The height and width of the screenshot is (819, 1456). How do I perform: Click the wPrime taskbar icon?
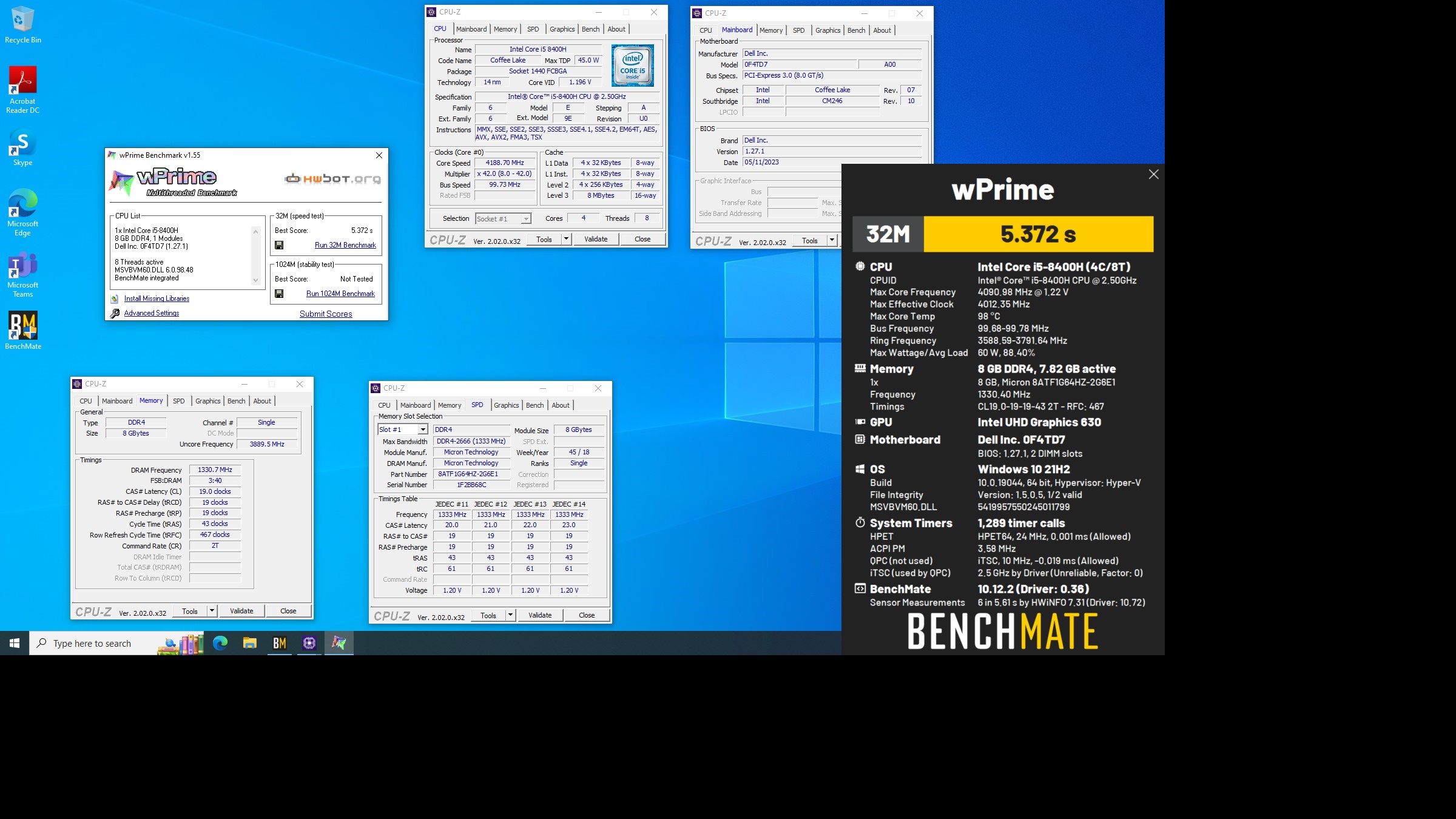pyautogui.click(x=339, y=643)
